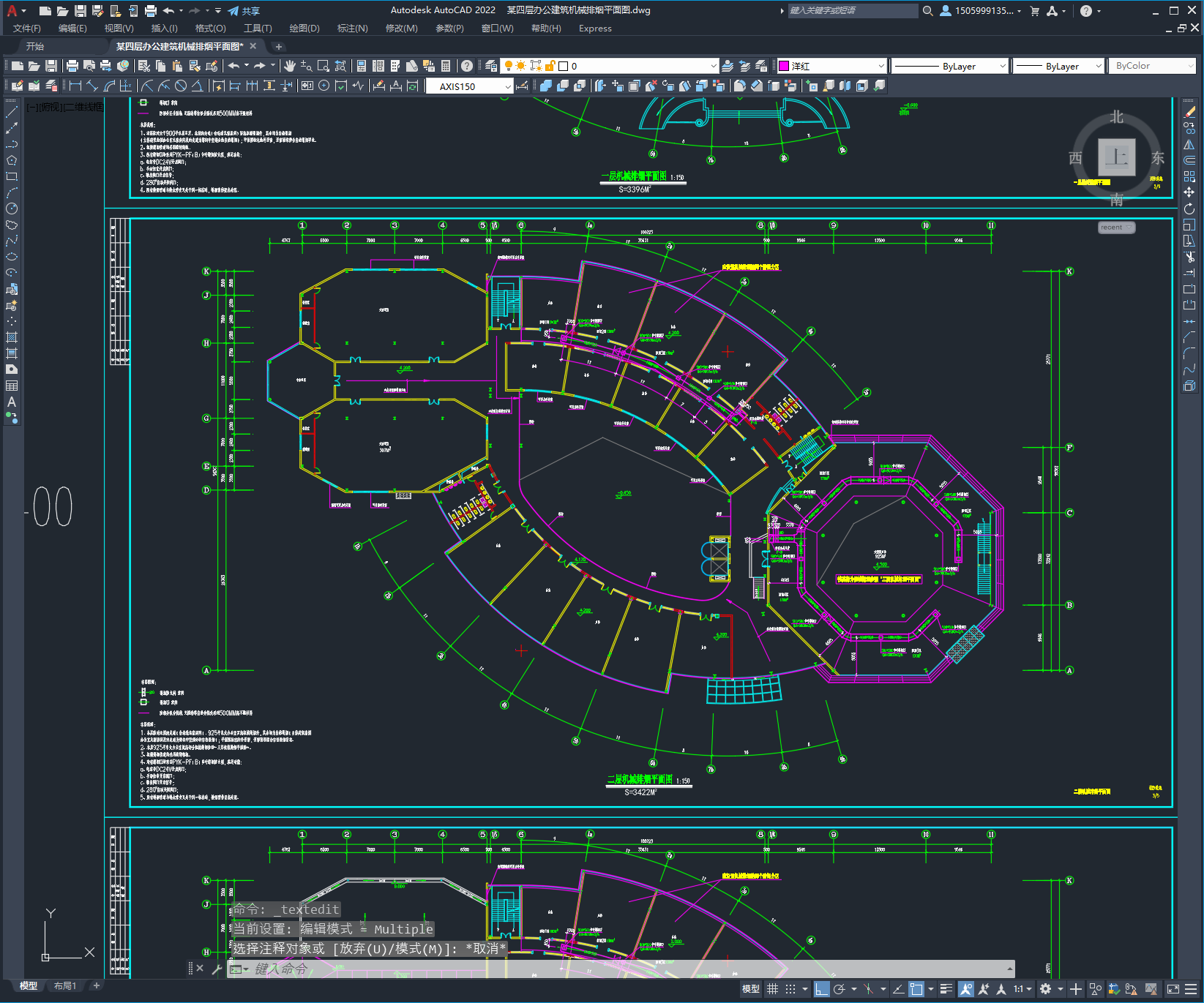Open the Layer Properties Manager icon

[491, 66]
